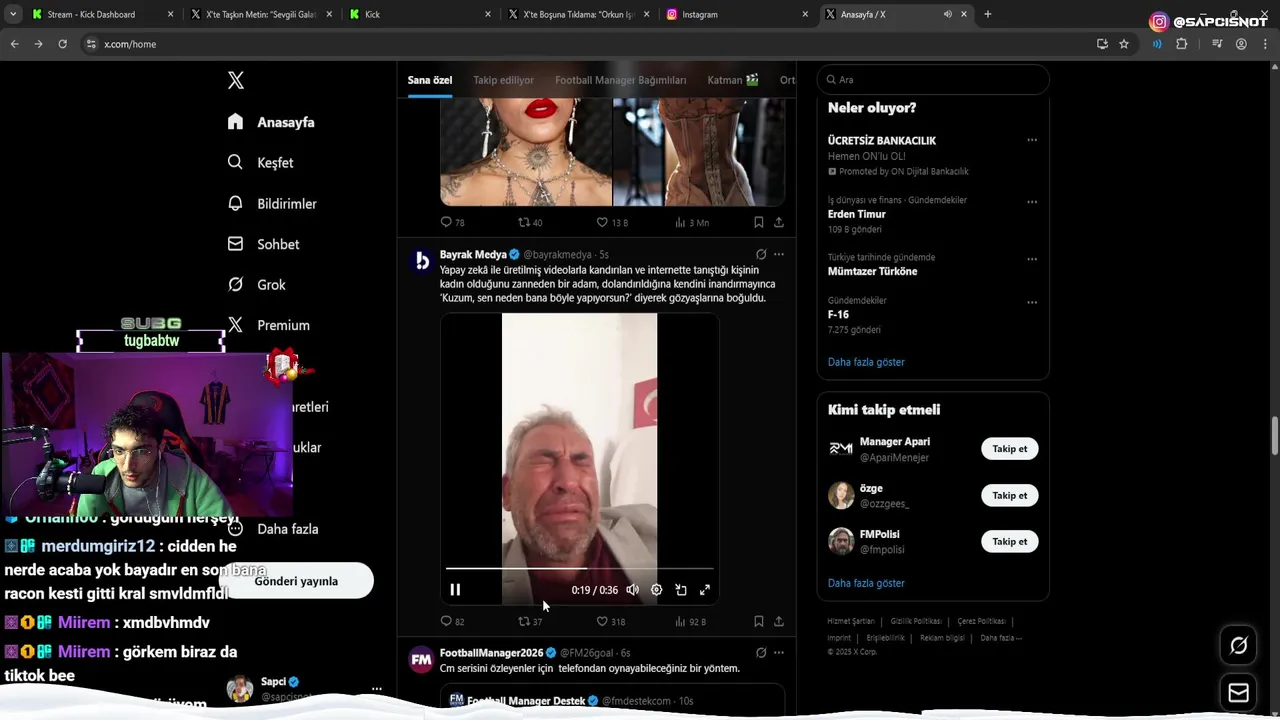Select the Sana özel tab
The height and width of the screenshot is (720, 1280).
tap(430, 80)
